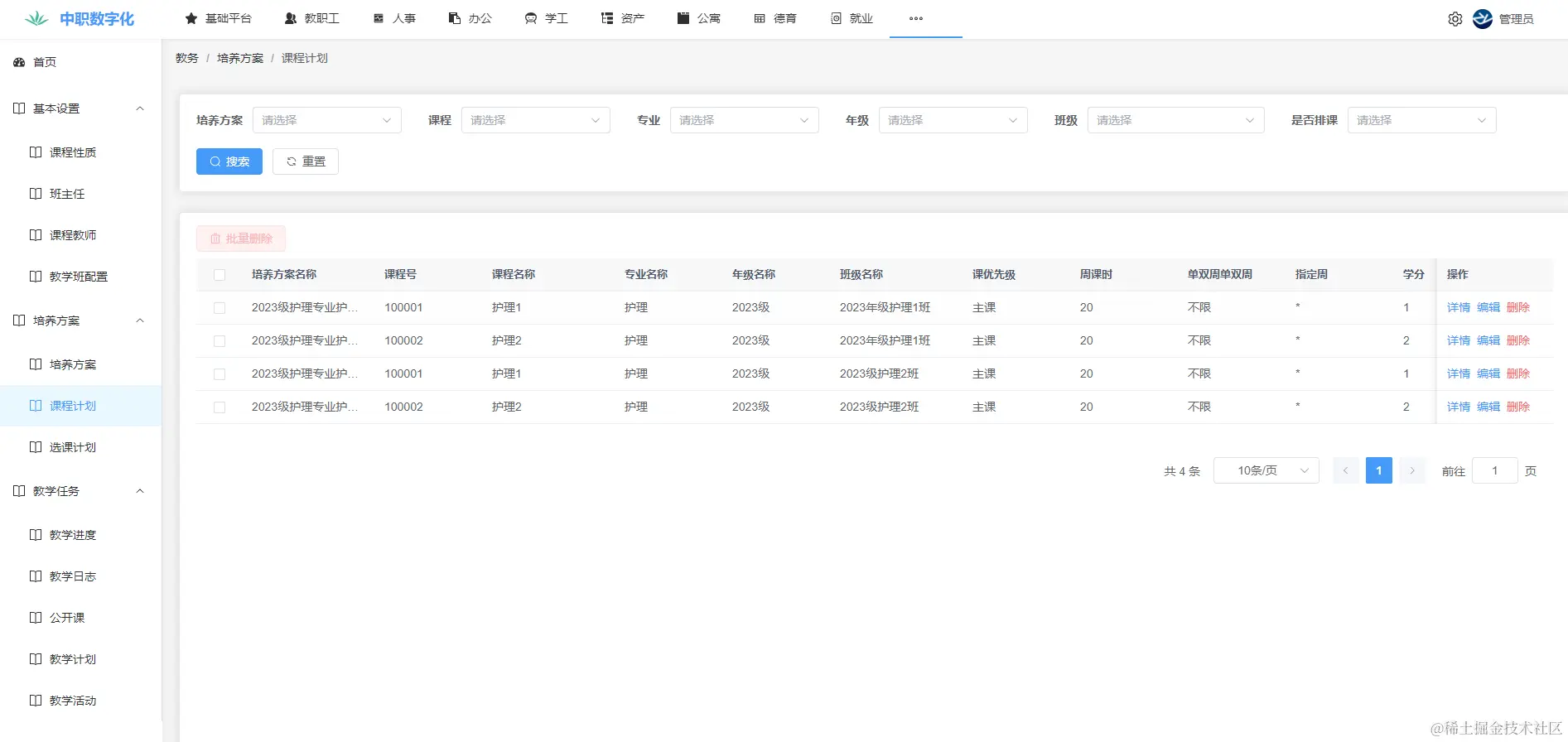
Task: Check the row for 护理2 in 2023级护理2班
Action: [220, 407]
